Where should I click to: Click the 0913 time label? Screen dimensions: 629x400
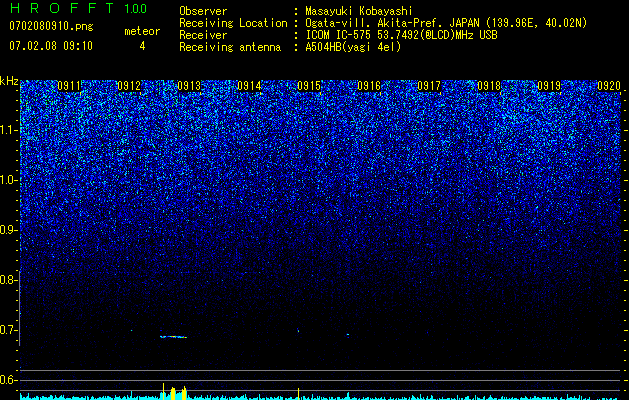[189, 86]
